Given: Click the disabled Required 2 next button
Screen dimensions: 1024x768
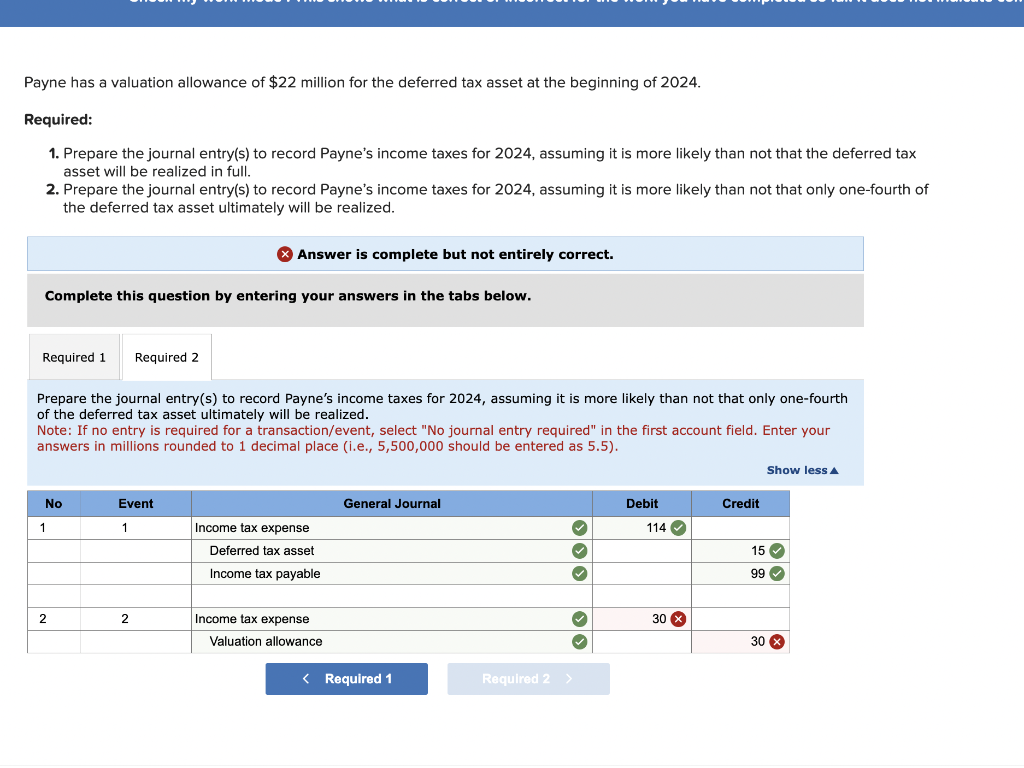Looking at the screenshot, I should point(528,679).
